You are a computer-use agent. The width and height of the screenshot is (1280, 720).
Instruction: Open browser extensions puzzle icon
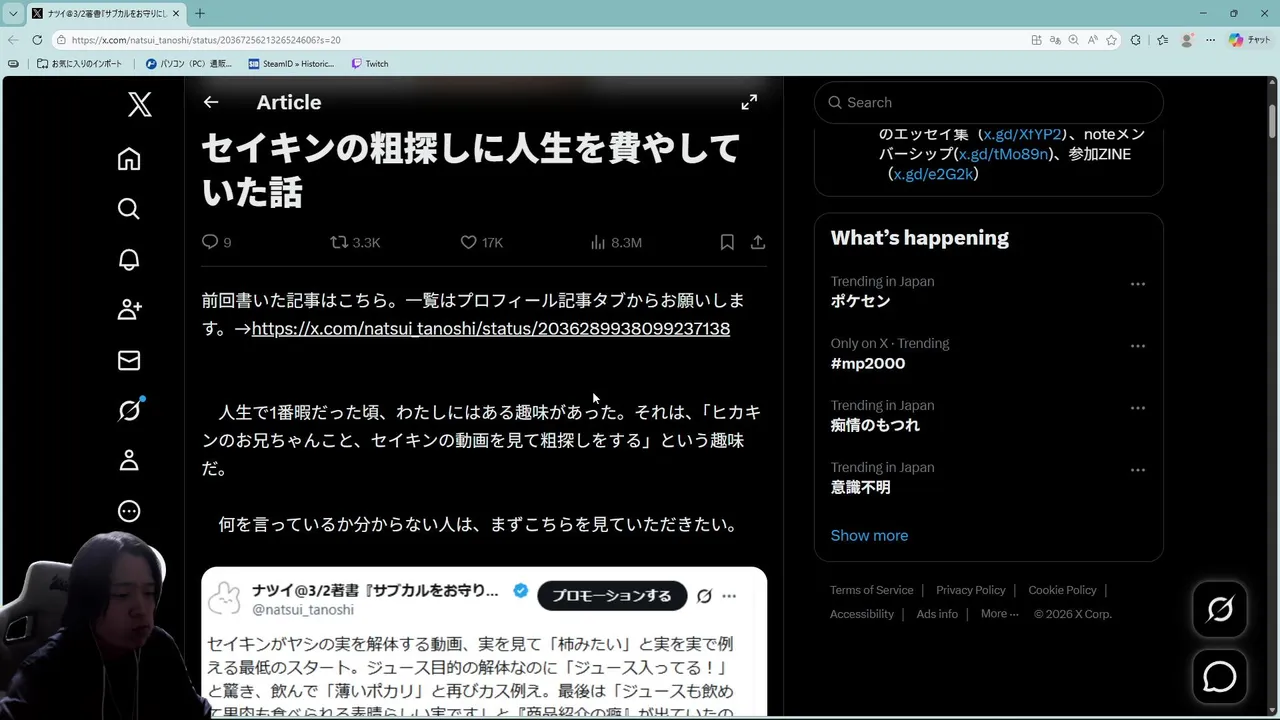1135,40
